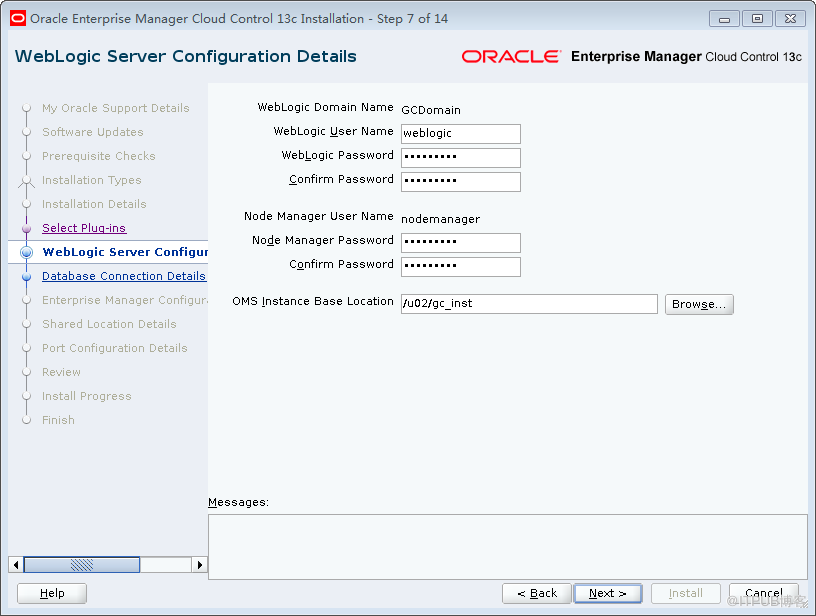Click the sidebar horizontal scrollbar thumb
This screenshot has width=816, height=616.
82,564
